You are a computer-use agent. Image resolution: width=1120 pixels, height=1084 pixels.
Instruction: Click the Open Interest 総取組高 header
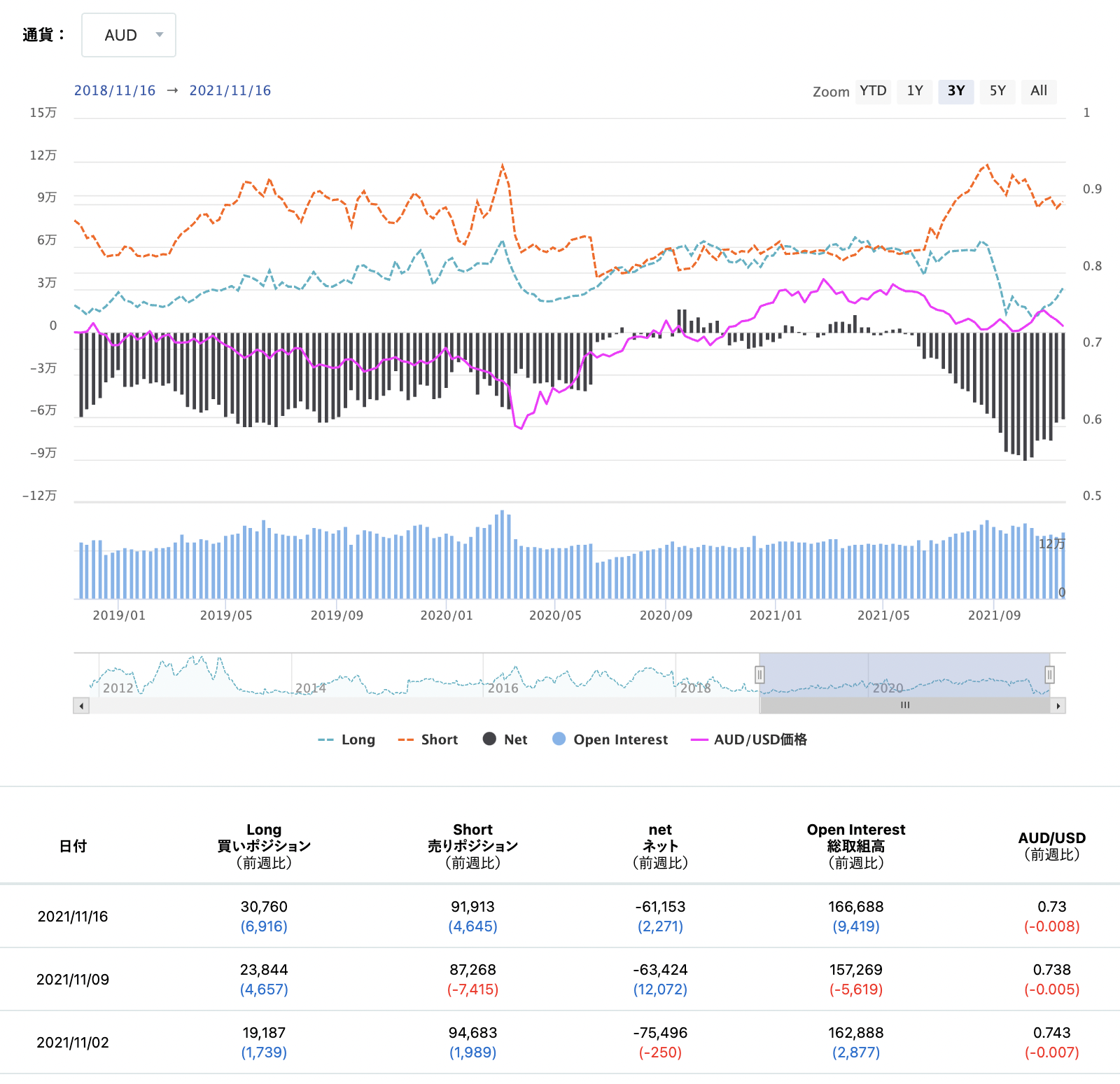pos(856,846)
